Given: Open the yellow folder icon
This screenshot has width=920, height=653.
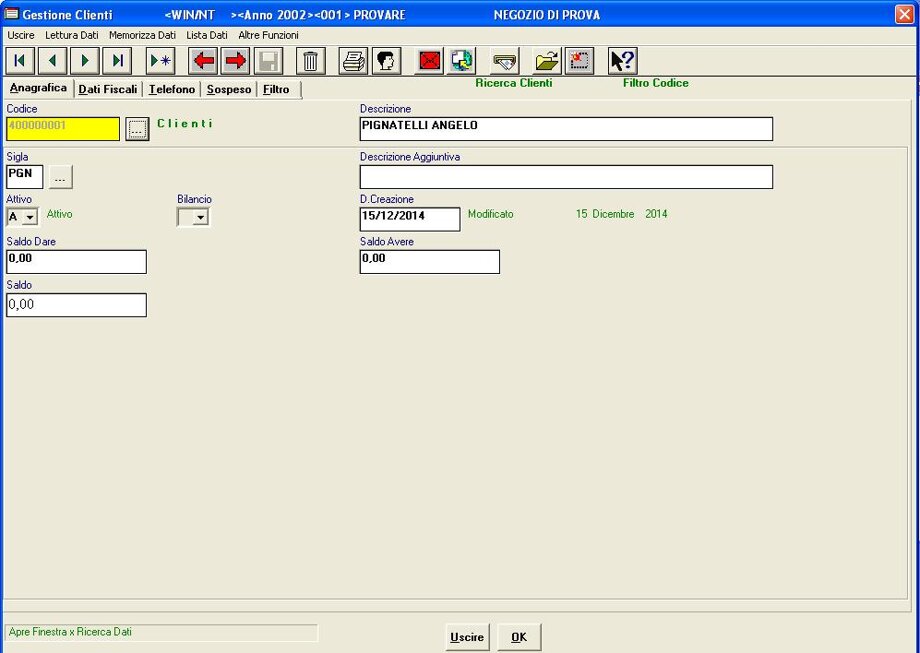Looking at the screenshot, I should 546,61.
